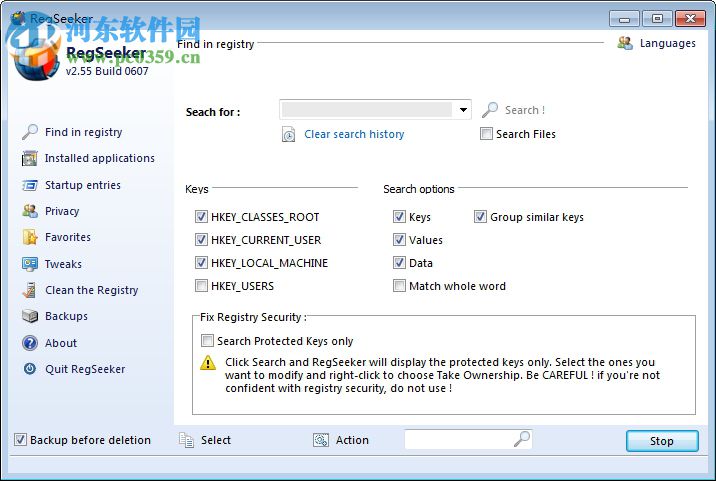Open Favorites star icon

click(29, 237)
